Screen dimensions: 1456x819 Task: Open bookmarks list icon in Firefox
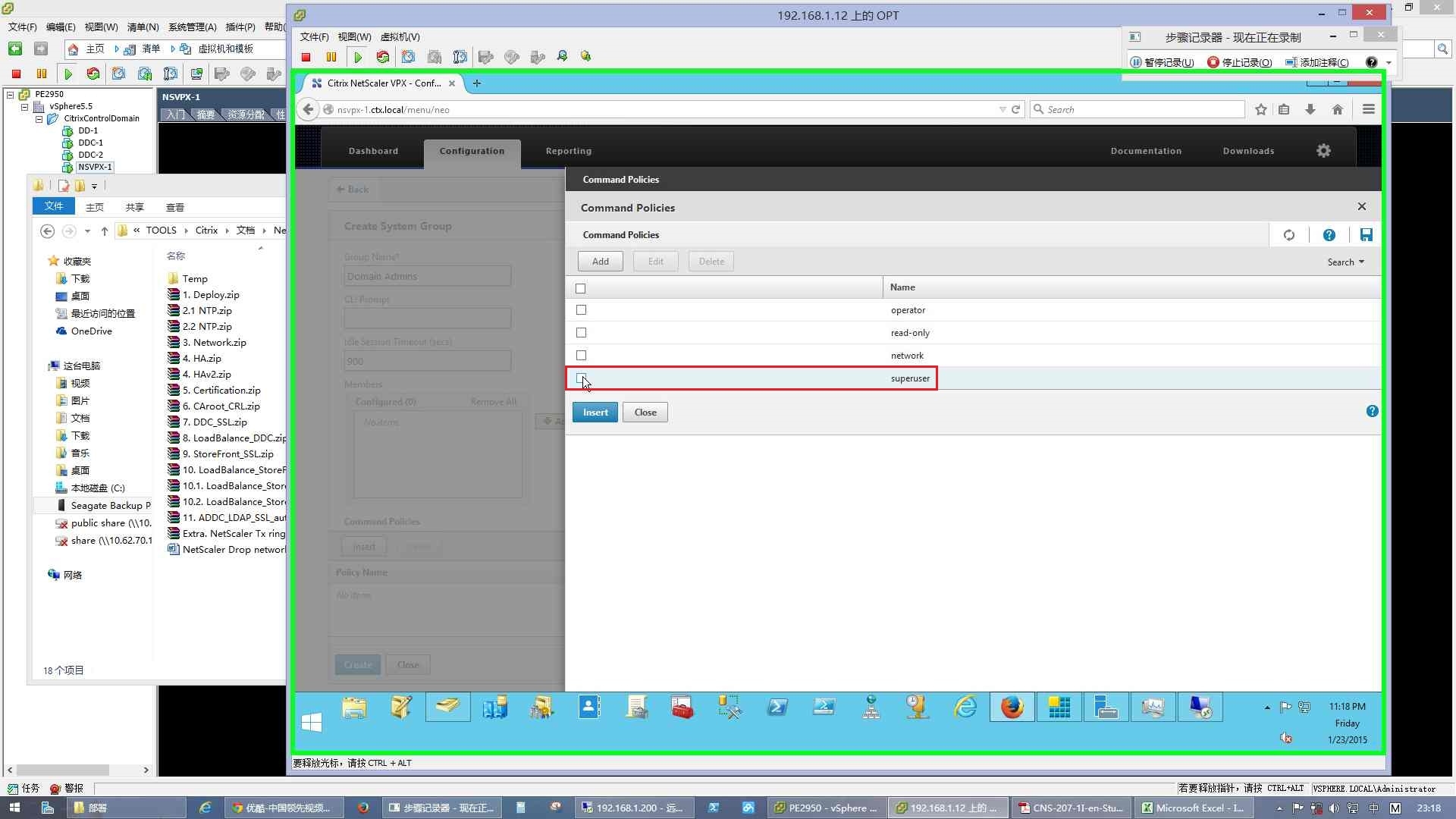[x=1284, y=109]
